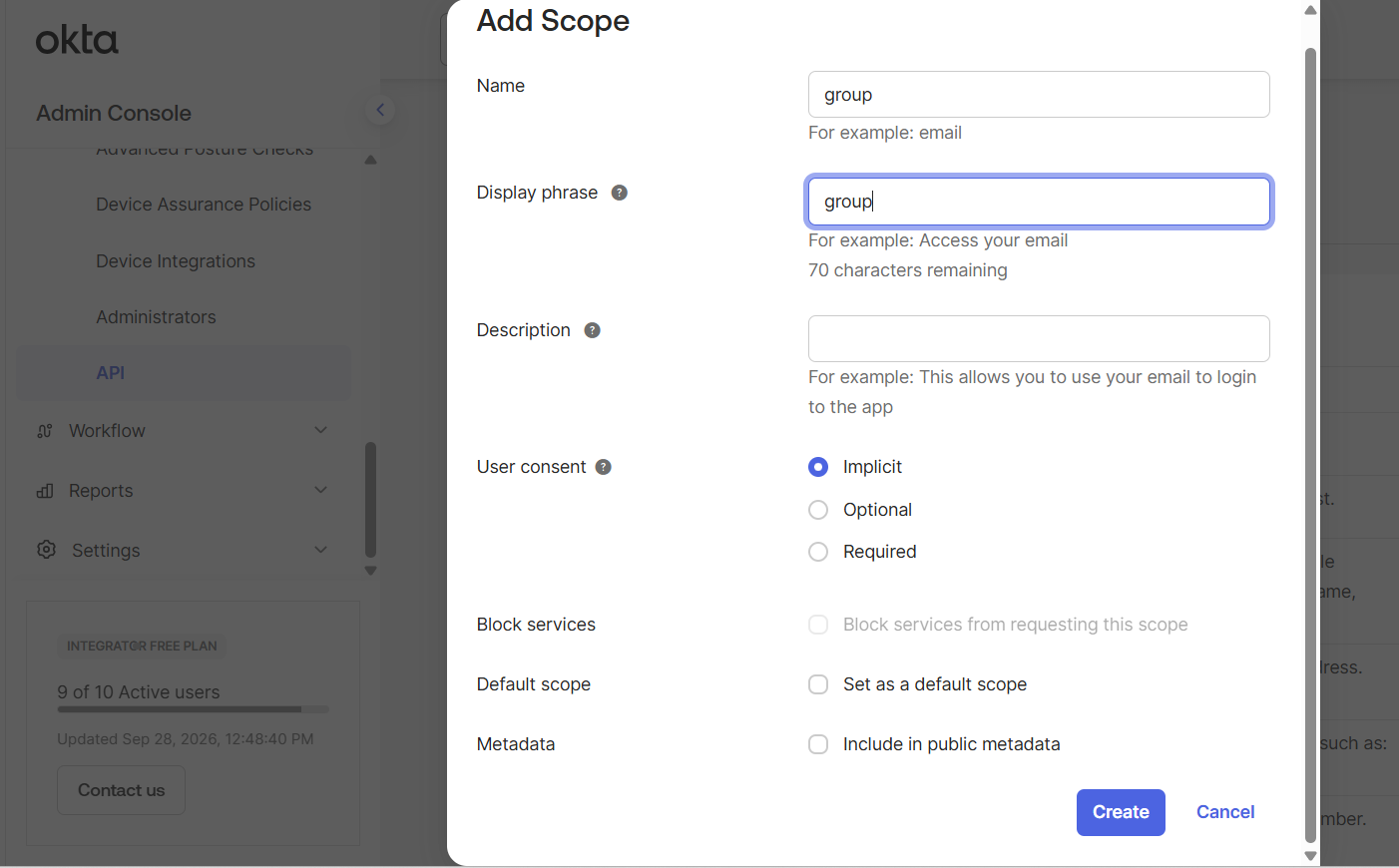Toggle Block services from requesting this scope
This screenshot has width=1399, height=868.
coord(818,625)
